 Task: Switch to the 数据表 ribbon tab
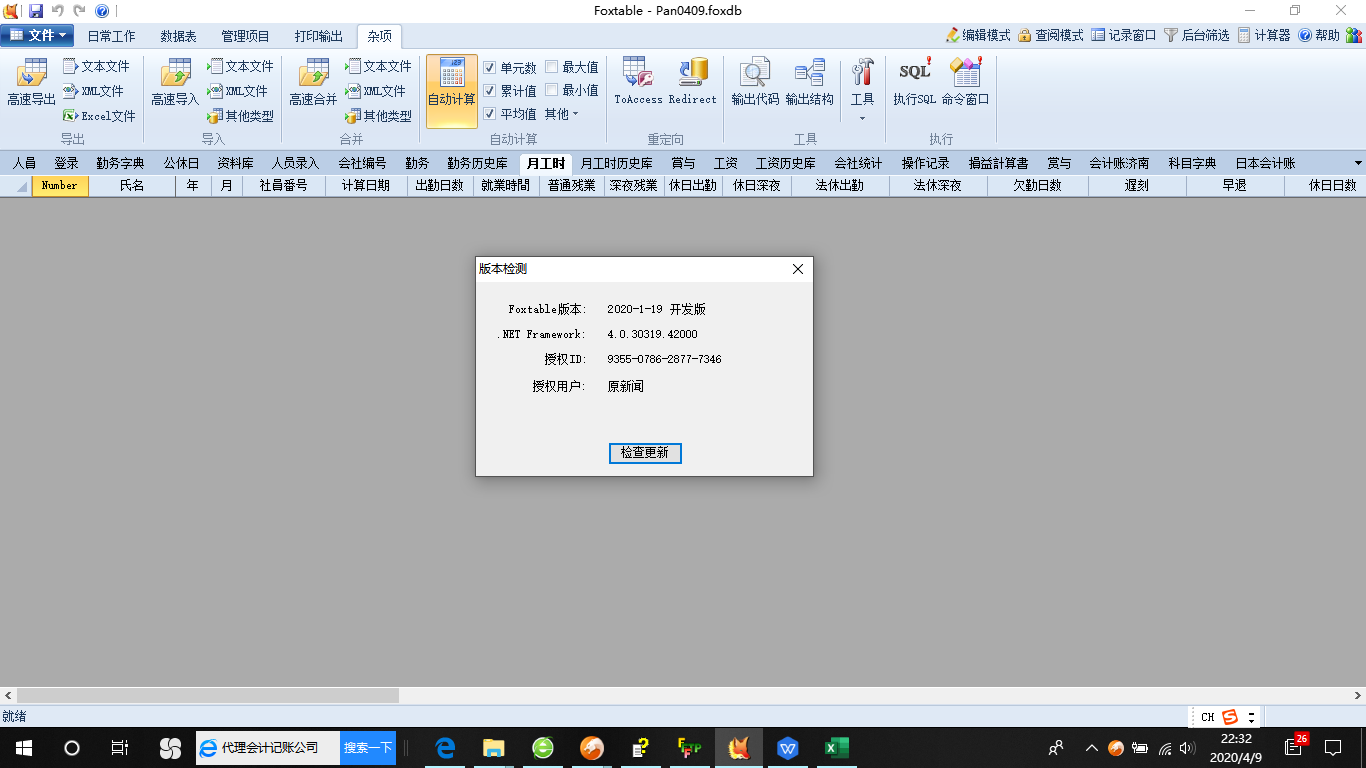tap(178, 37)
